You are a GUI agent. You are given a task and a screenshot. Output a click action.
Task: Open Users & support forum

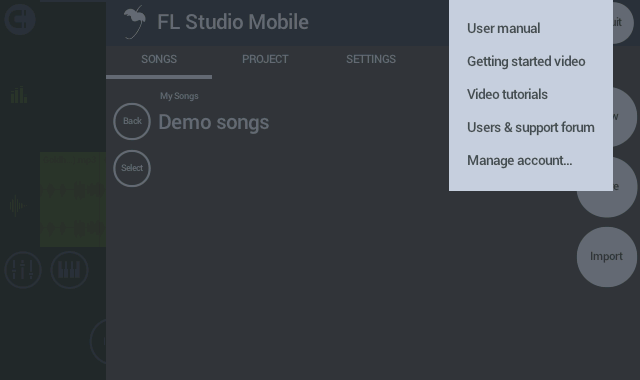(x=531, y=127)
